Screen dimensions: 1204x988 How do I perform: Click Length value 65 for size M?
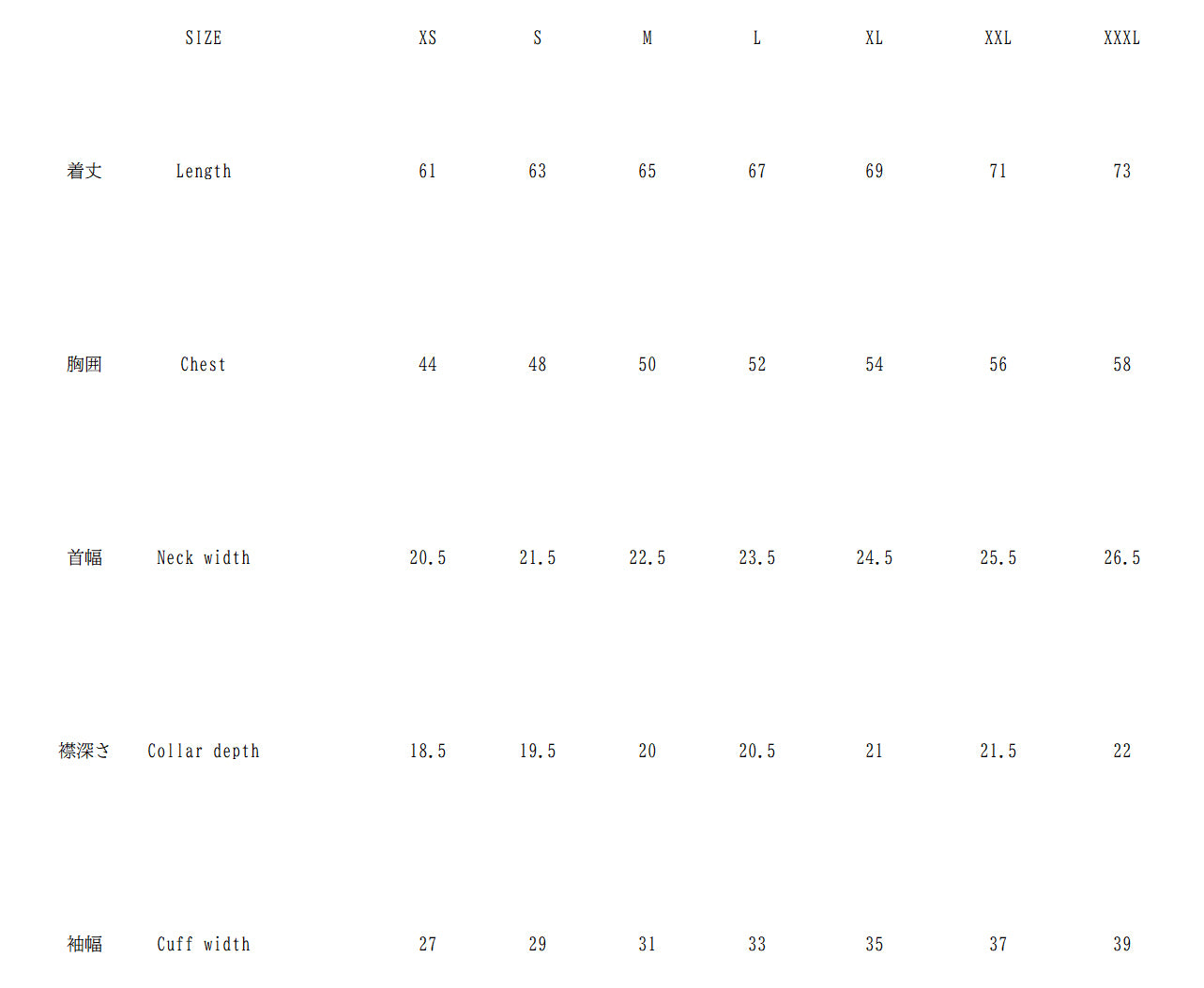(x=648, y=172)
